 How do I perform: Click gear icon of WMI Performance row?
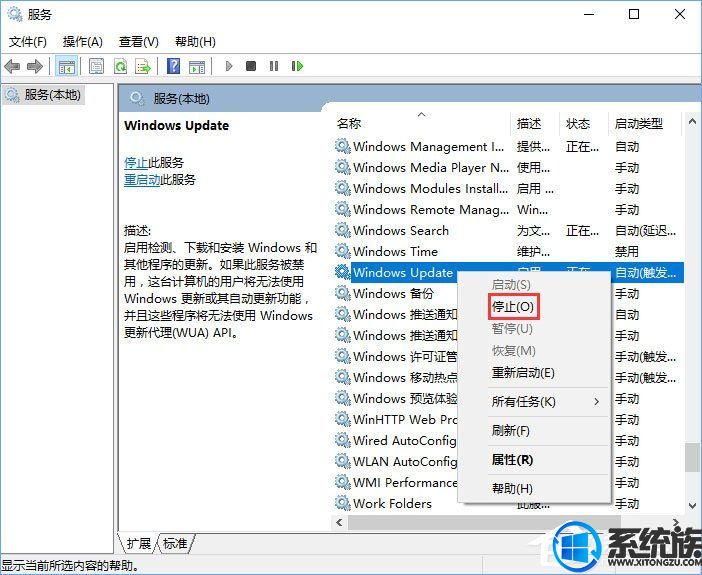click(x=342, y=482)
